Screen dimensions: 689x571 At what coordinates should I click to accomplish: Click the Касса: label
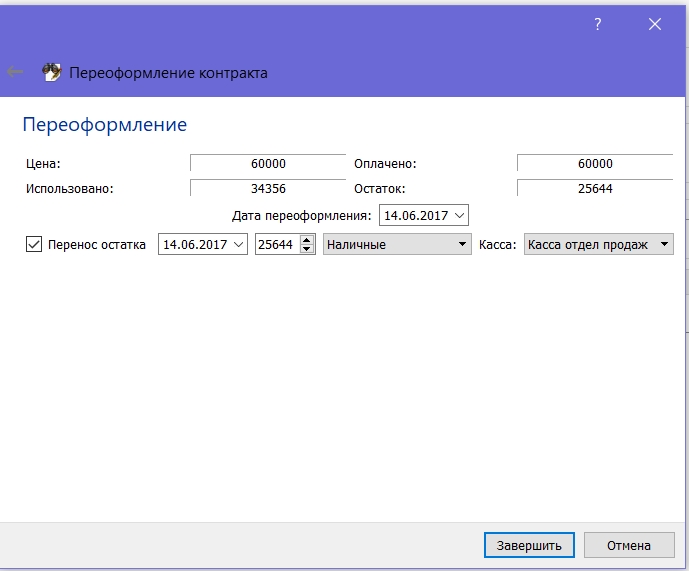497,244
